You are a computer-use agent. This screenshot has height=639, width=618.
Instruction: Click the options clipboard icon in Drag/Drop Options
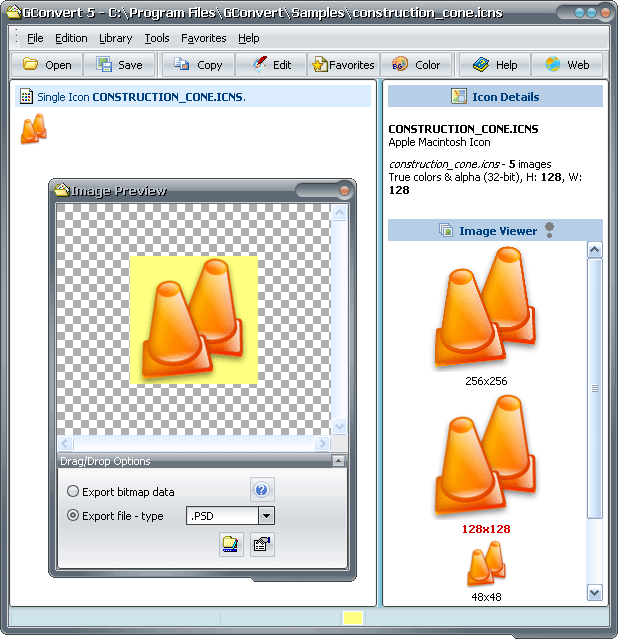262,544
